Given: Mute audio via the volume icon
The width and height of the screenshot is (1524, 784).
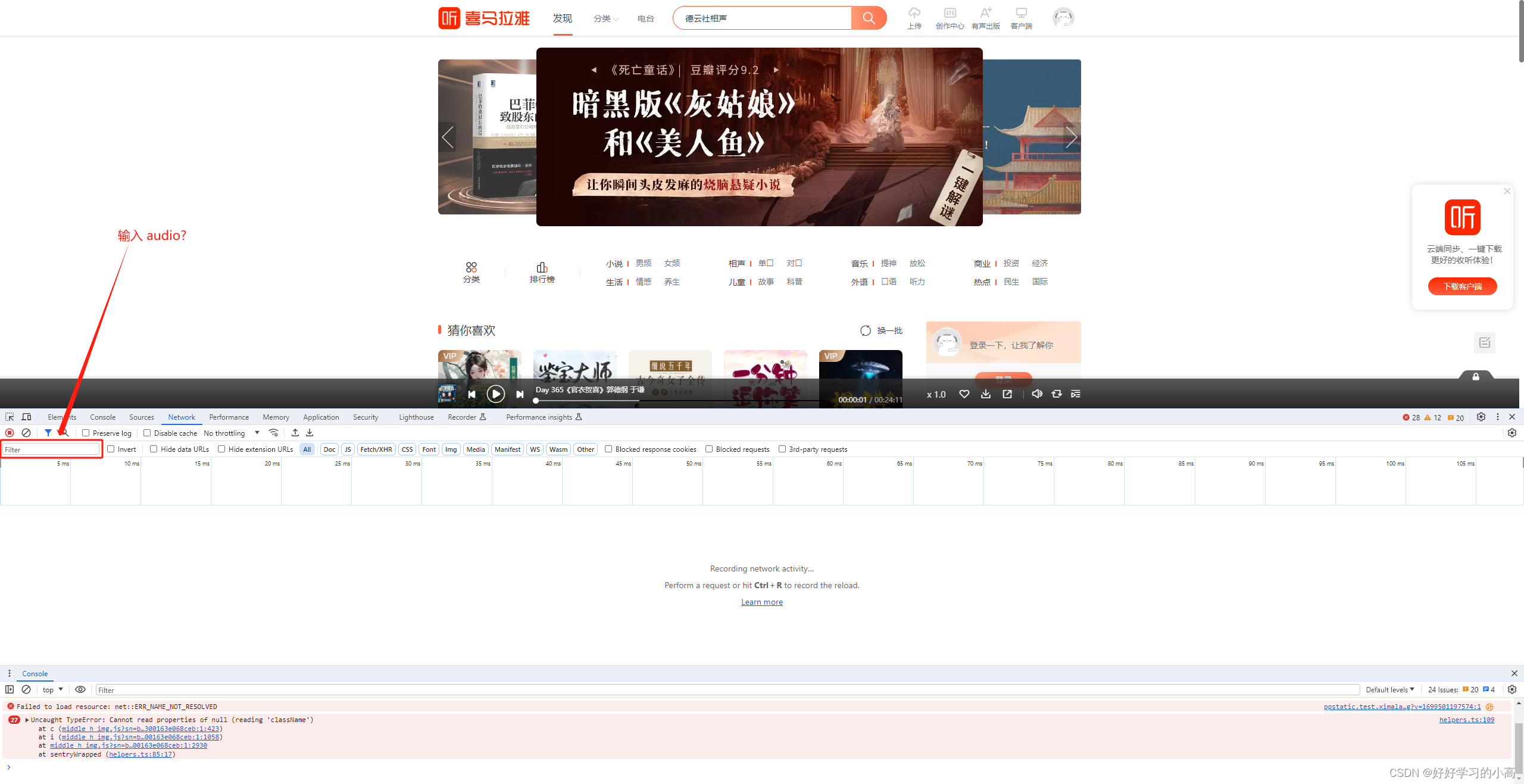Looking at the screenshot, I should 1037,393.
